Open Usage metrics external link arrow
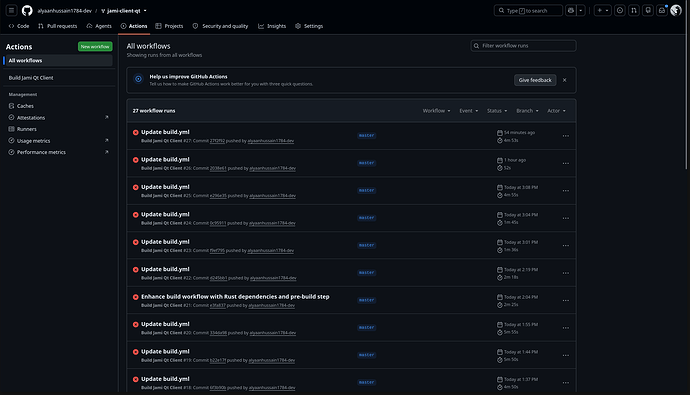The height and width of the screenshot is (395, 690). 106,140
